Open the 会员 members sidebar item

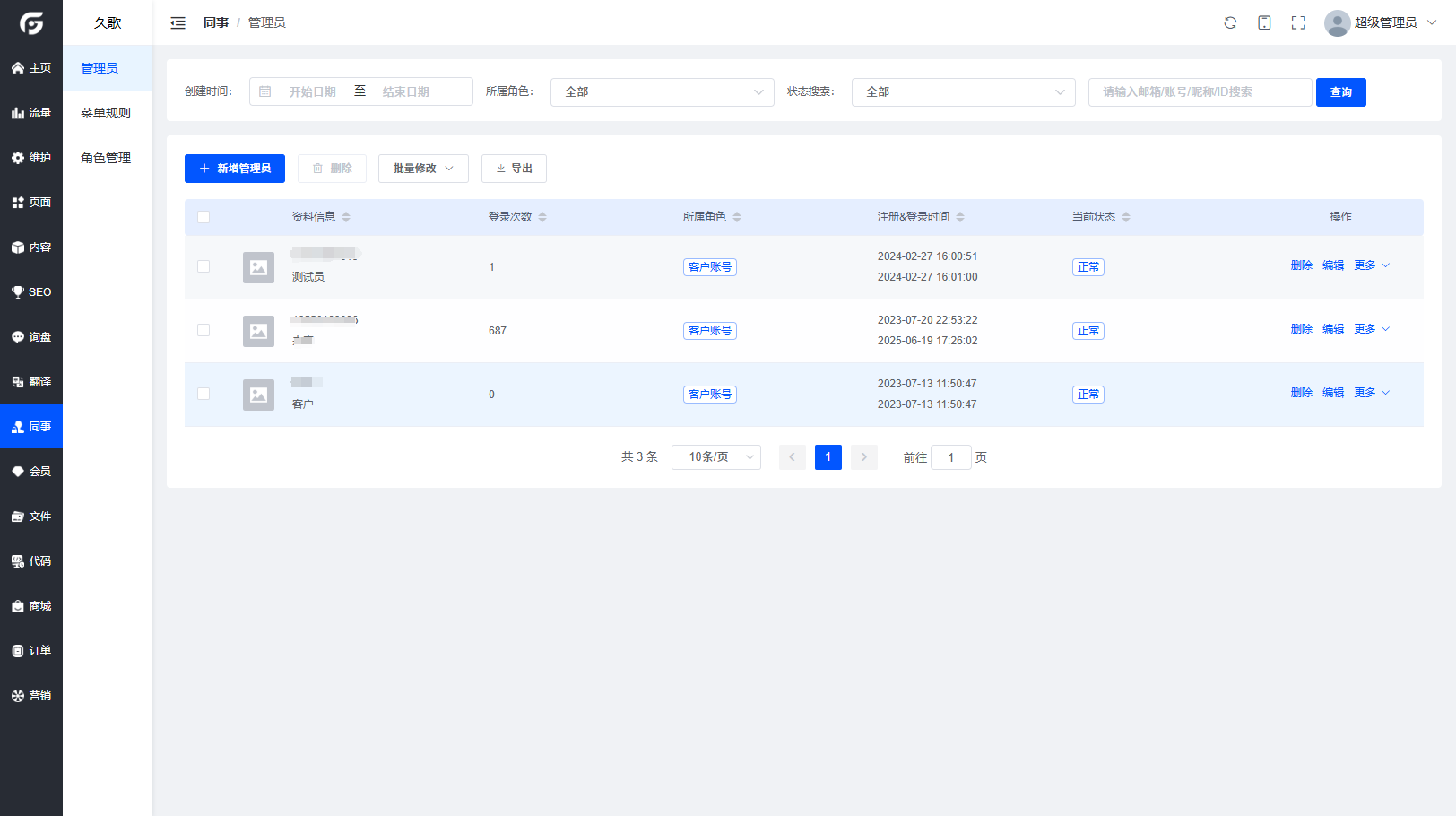(x=31, y=472)
